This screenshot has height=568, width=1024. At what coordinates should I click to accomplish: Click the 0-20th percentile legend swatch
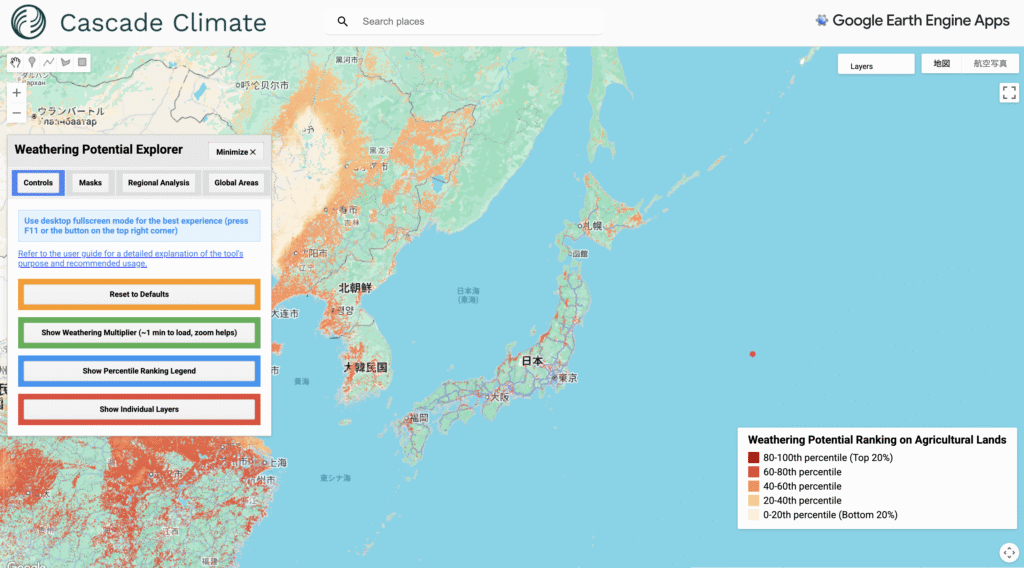click(754, 515)
